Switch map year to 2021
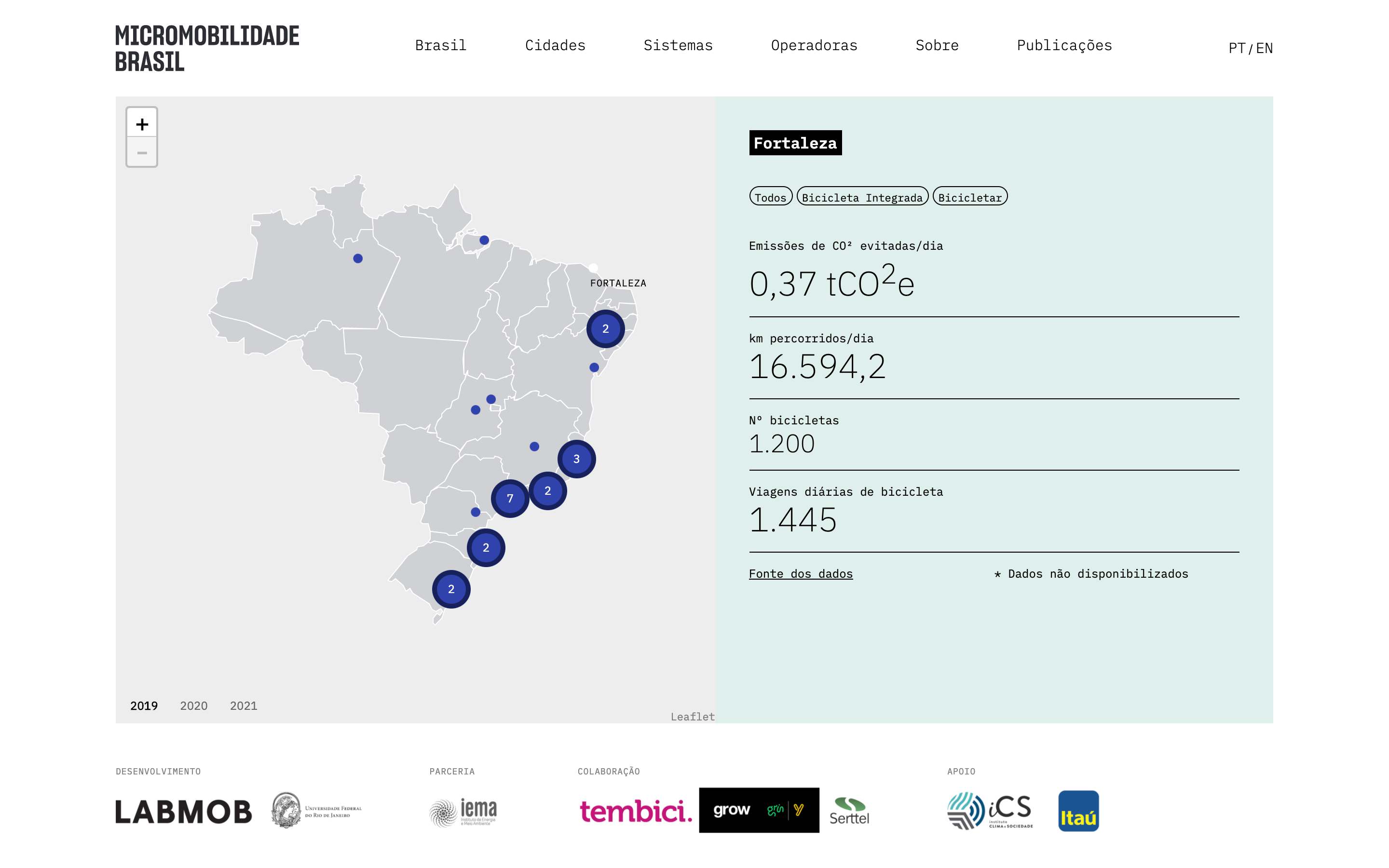Viewport: 1389px width, 868px height. coord(244,705)
